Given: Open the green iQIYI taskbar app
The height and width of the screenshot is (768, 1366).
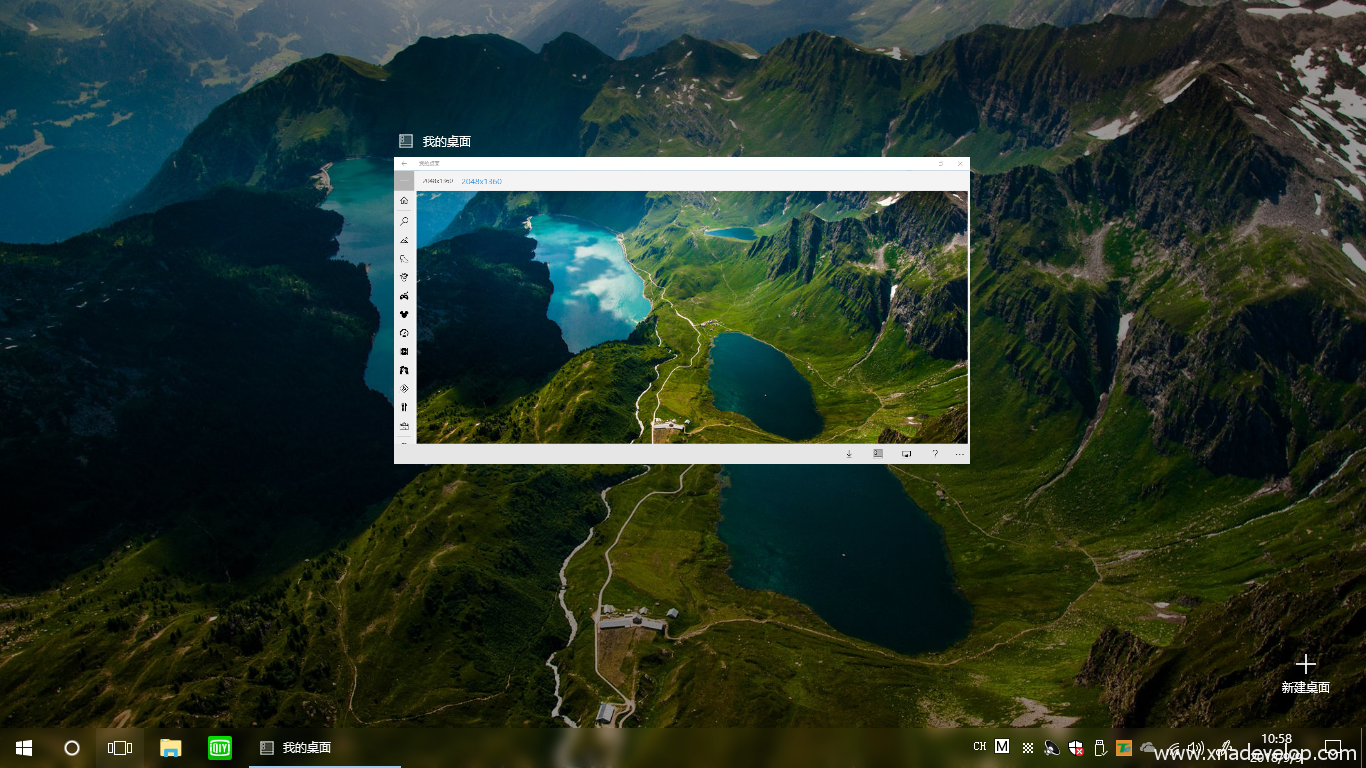Looking at the screenshot, I should point(220,748).
